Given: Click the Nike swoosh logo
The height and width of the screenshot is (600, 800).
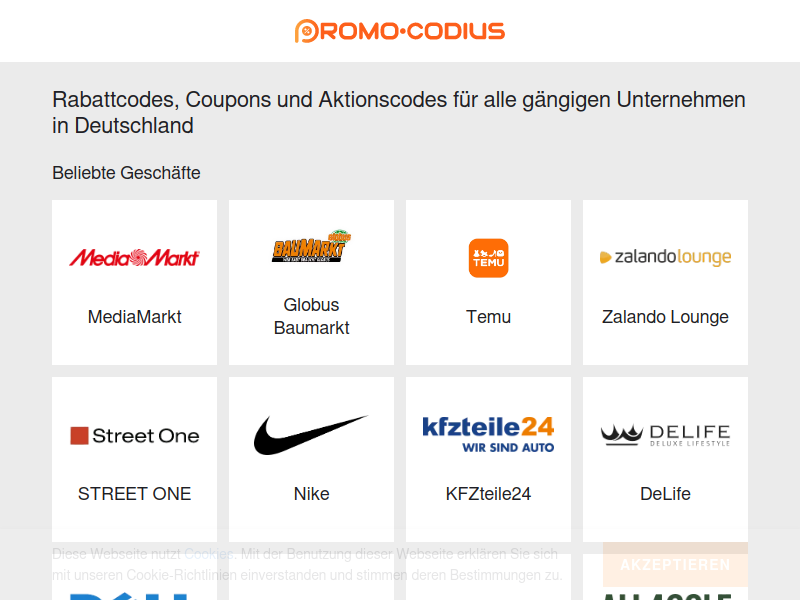Looking at the screenshot, I should (x=311, y=435).
